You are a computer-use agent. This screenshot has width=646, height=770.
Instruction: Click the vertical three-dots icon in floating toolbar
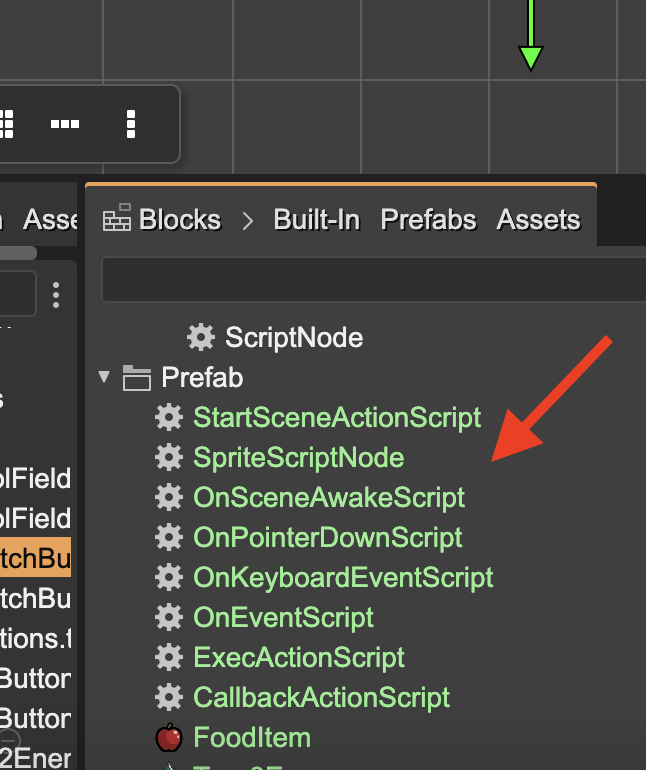131,124
